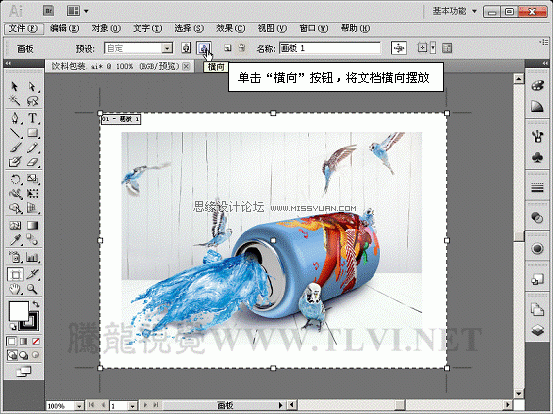Open the Color panel palette icon
Image resolution: width=553 pixels, height=414 pixels.
[x=537, y=86]
